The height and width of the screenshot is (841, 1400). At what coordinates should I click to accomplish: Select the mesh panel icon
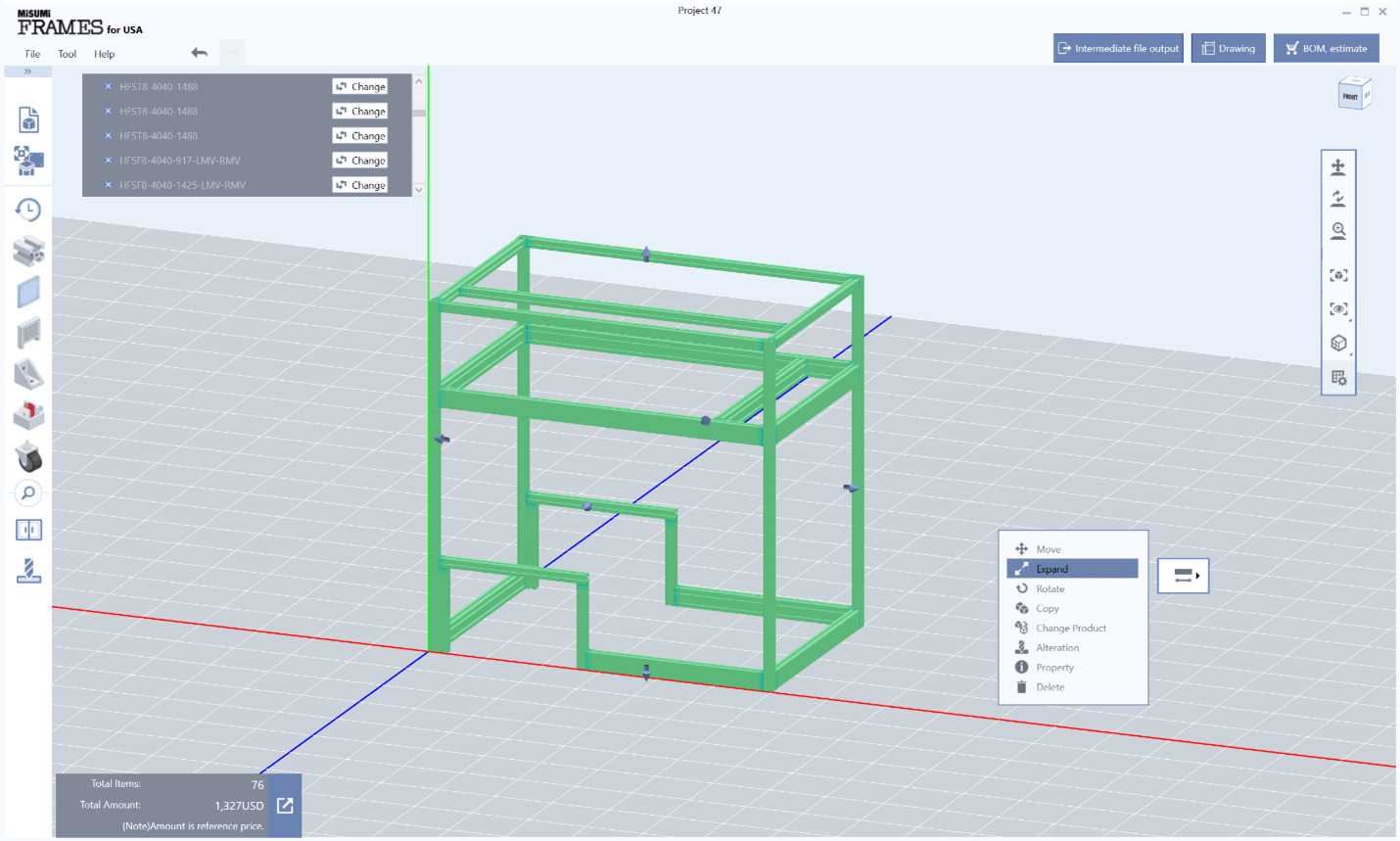[x=28, y=334]
